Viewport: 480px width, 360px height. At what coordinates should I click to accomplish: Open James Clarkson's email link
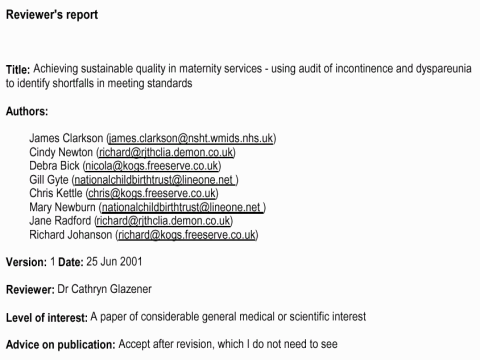(191, 138)
